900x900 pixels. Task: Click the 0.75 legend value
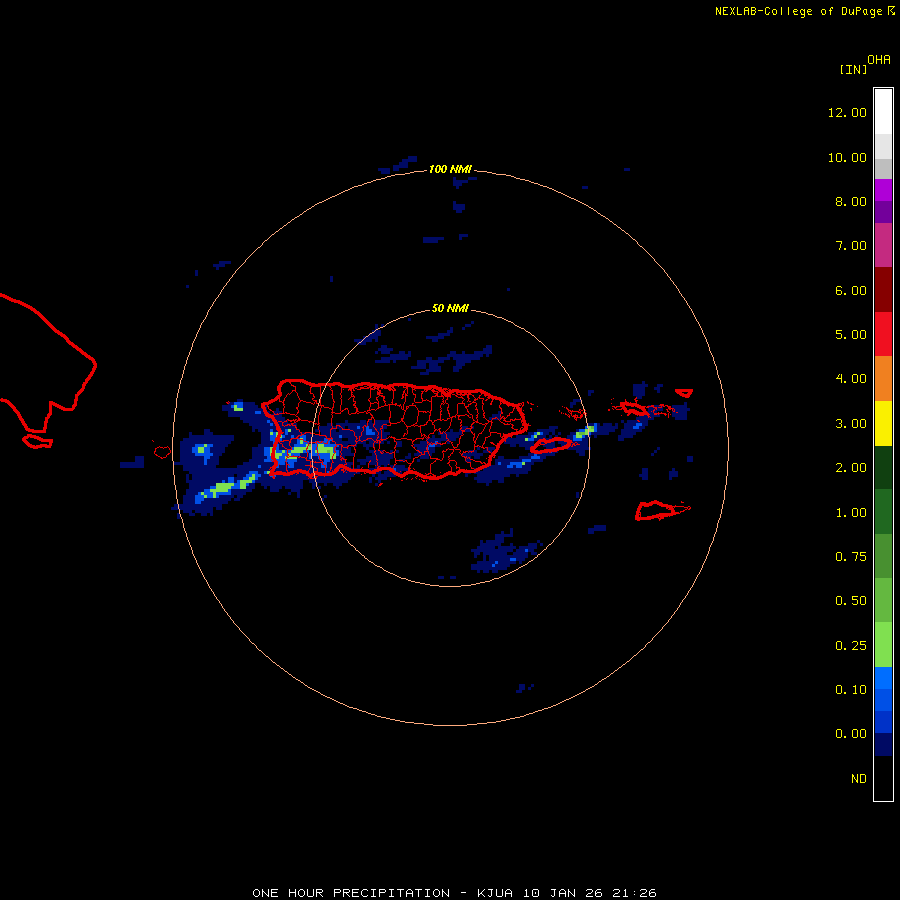point(851,557)
